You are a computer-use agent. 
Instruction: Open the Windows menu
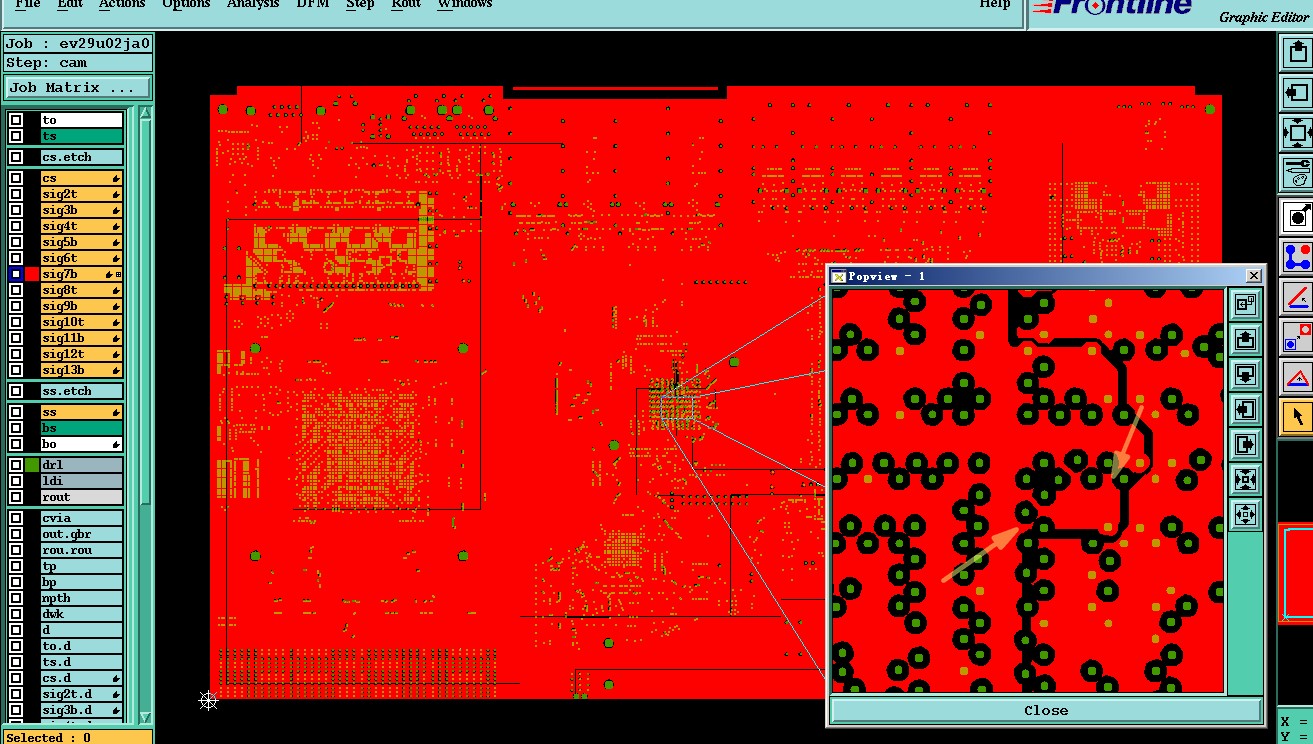(465, 4)
